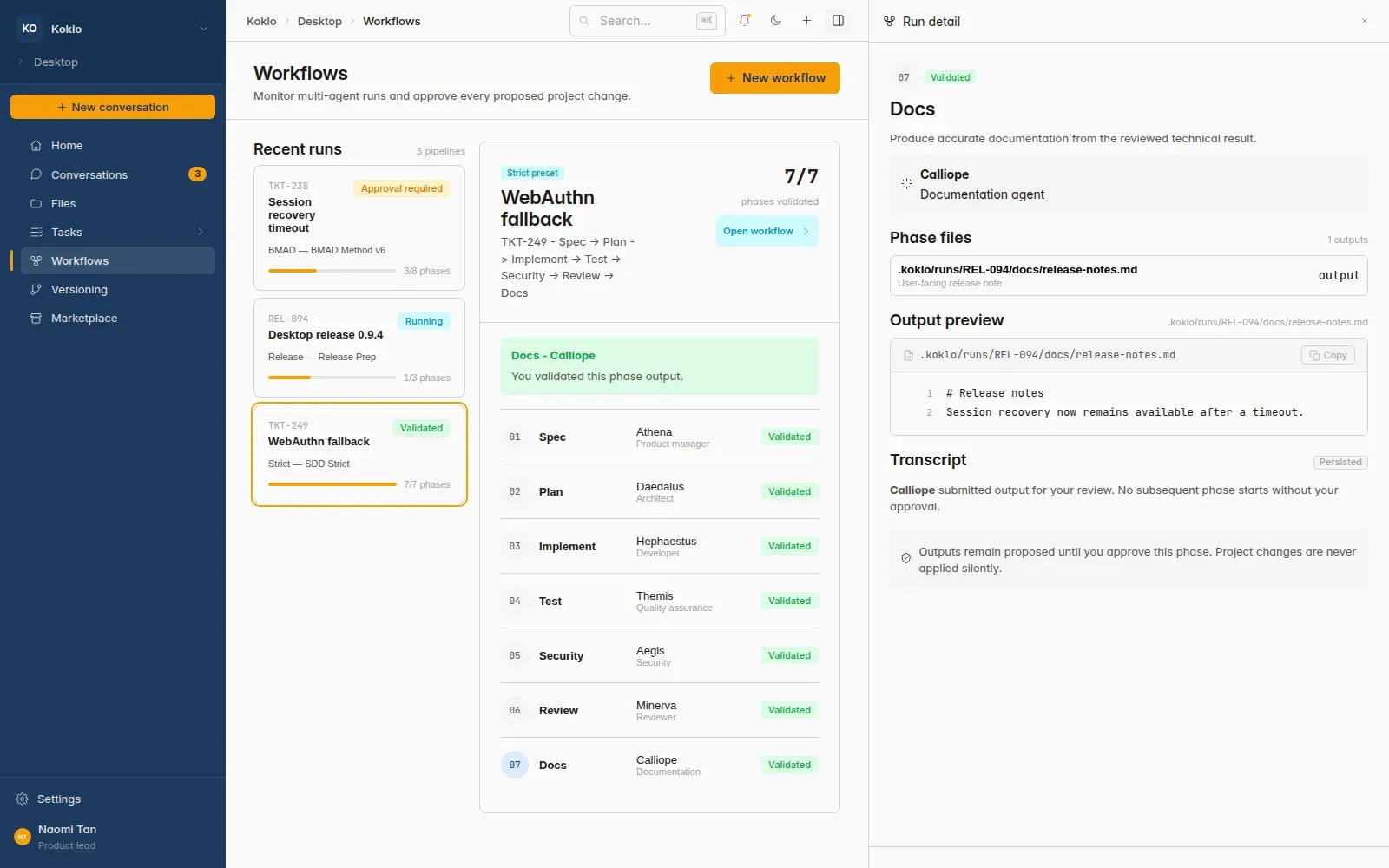This screenshot has width=1389, height=868.
Task: Focus the Search field
Action: pos(648,21)
